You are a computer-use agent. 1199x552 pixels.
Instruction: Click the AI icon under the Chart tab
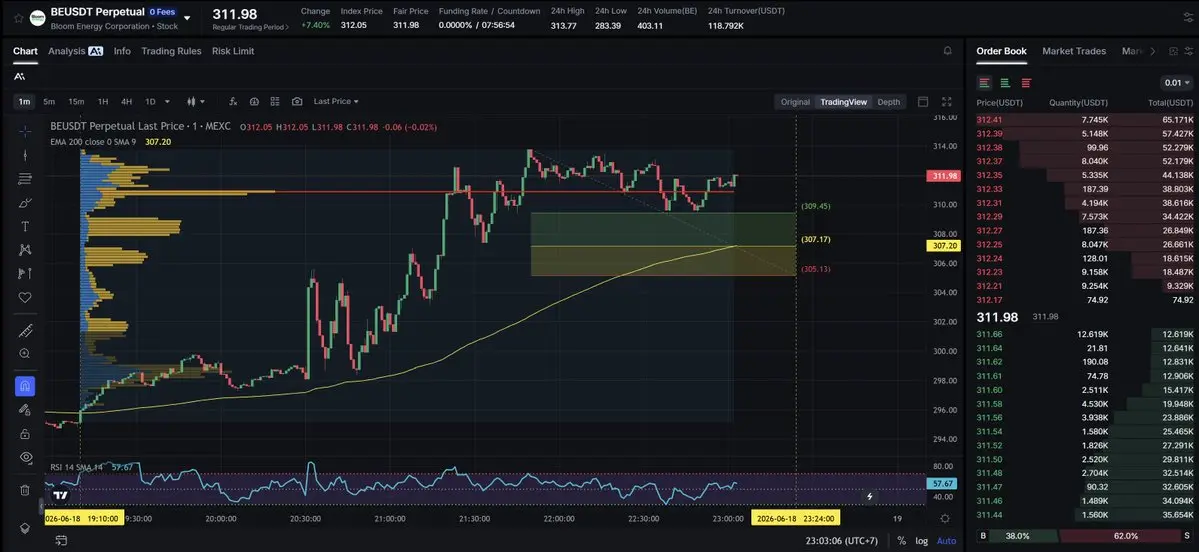19,76
